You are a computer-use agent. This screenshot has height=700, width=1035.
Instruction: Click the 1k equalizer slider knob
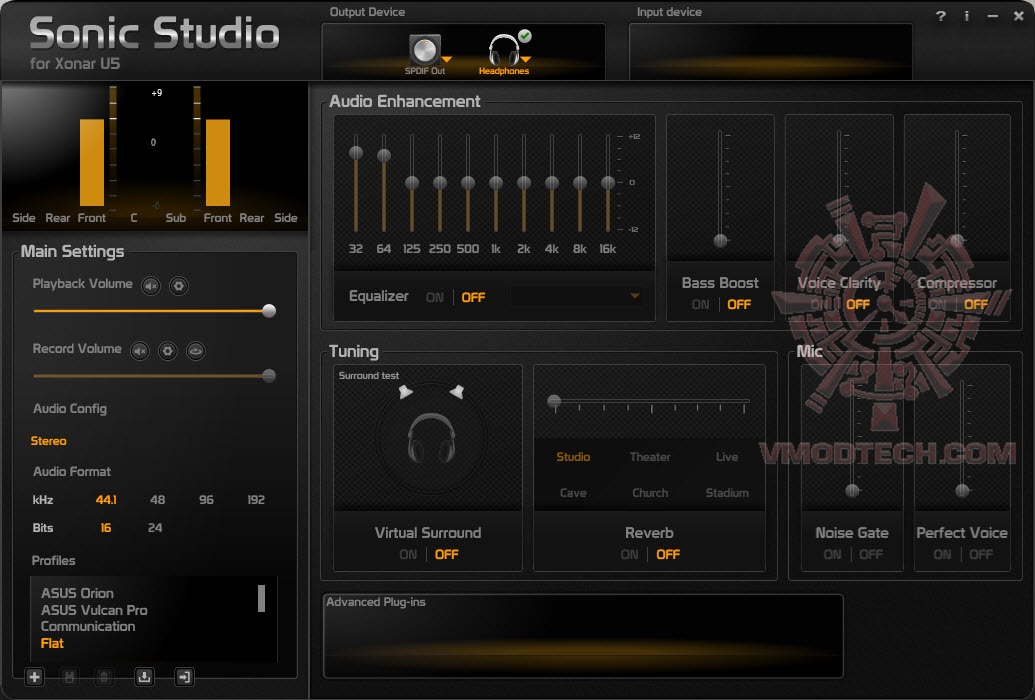[x=496, y=183]
